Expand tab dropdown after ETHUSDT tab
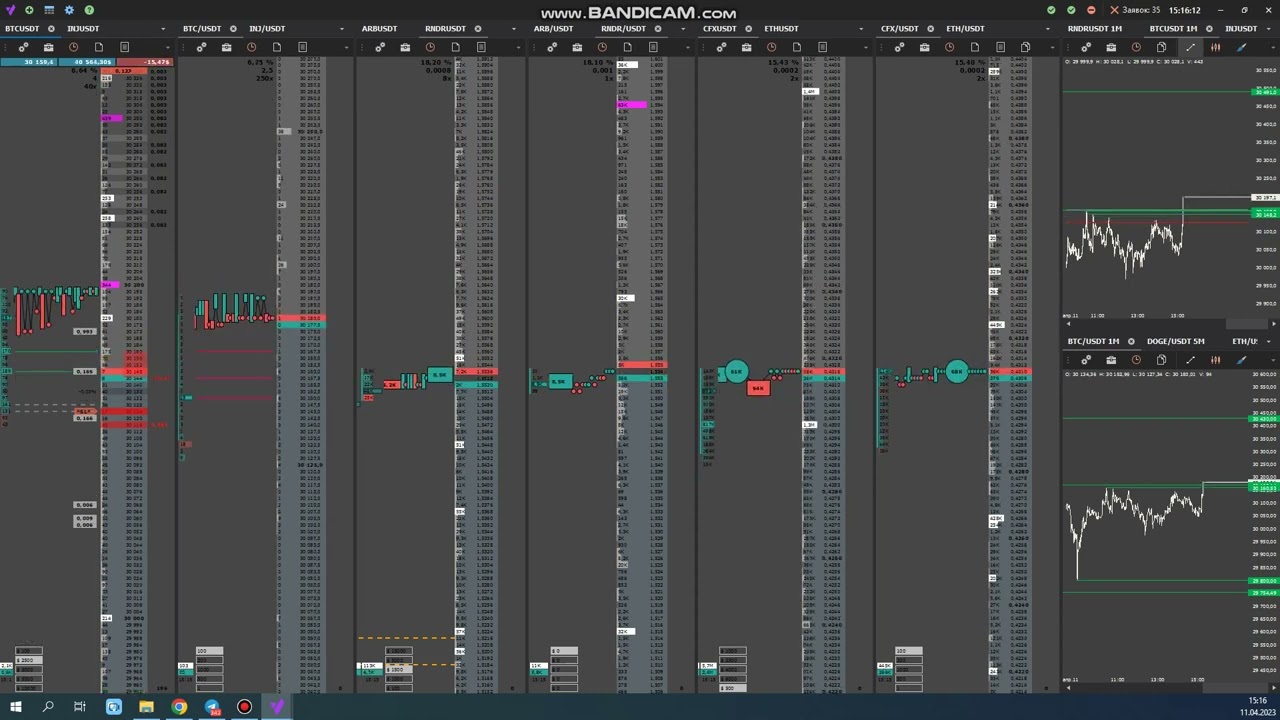1280x720 pixels. coord(859,29)
